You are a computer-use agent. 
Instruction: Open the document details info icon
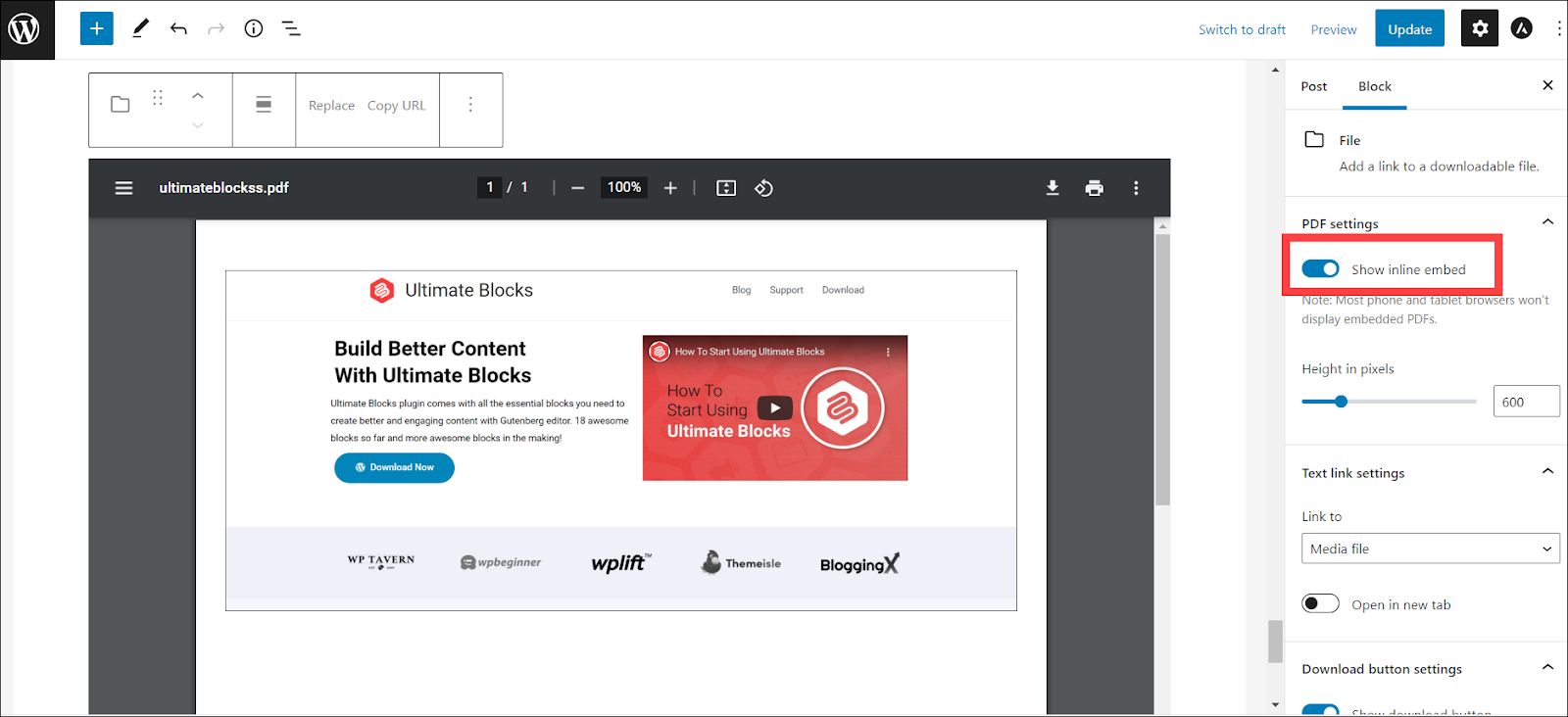pos(254,28)
